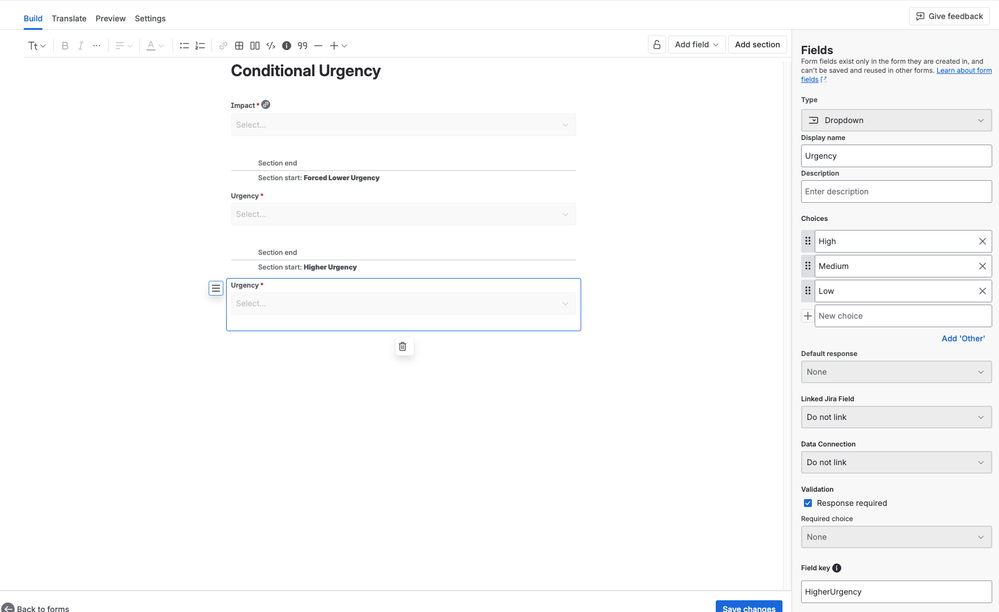Insert a table

239,46
